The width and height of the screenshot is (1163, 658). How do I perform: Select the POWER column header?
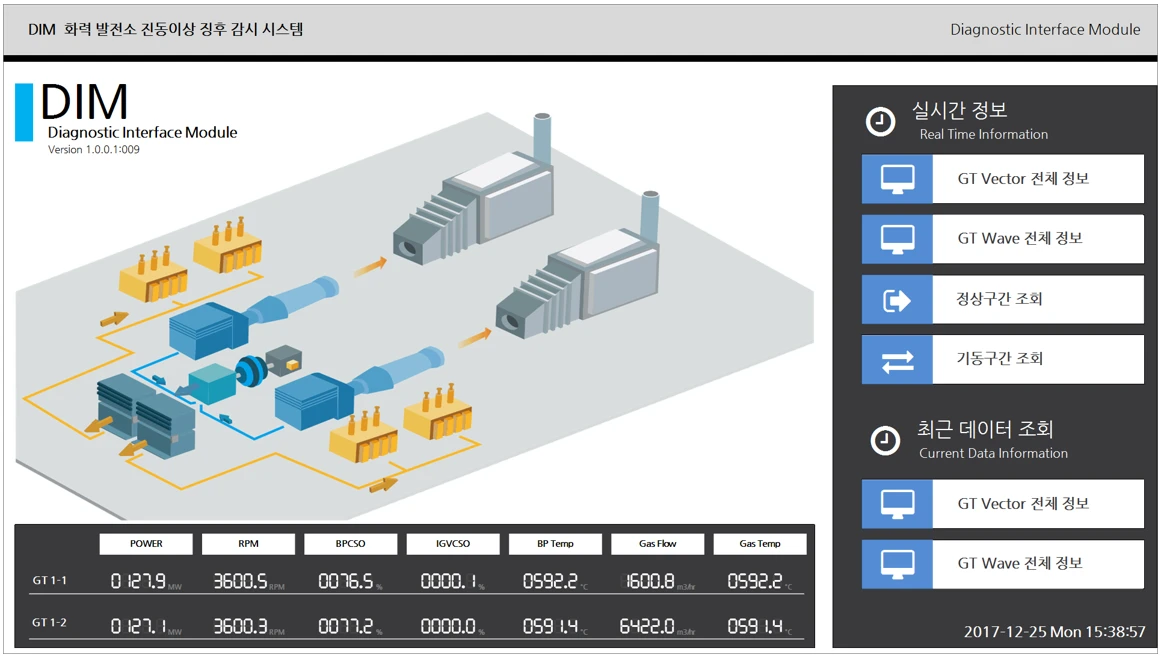(x=146, y=544)
